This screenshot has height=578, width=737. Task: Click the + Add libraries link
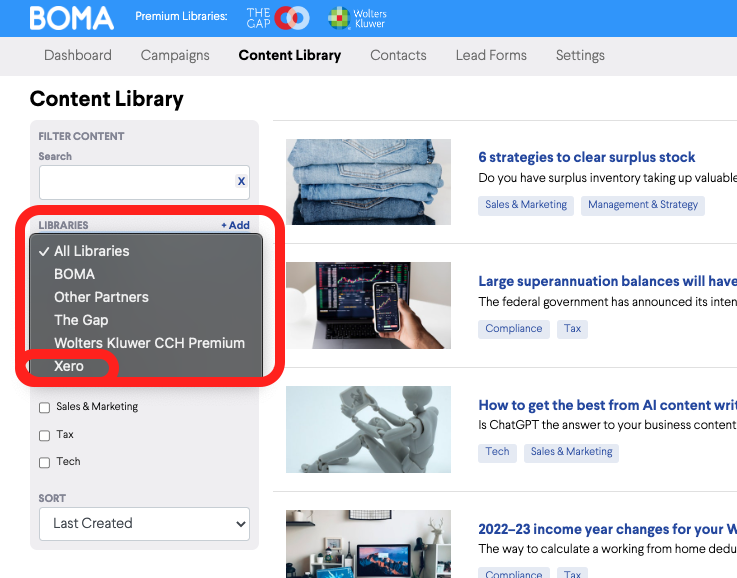(235, 225)
